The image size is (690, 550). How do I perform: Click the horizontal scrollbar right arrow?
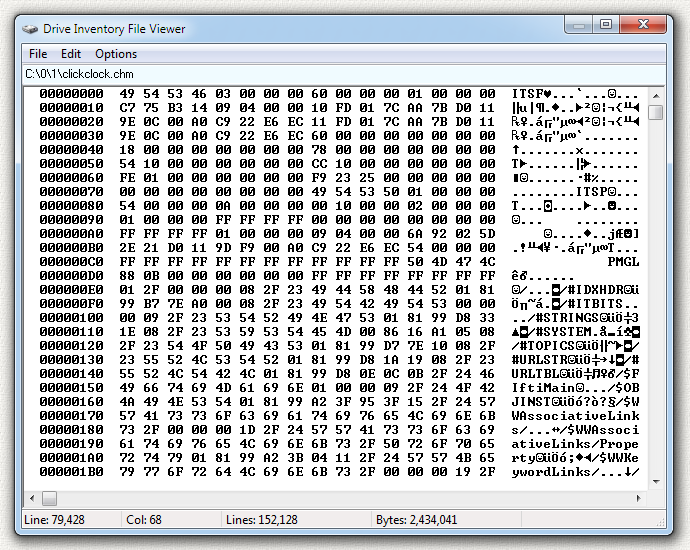point(639,499)
